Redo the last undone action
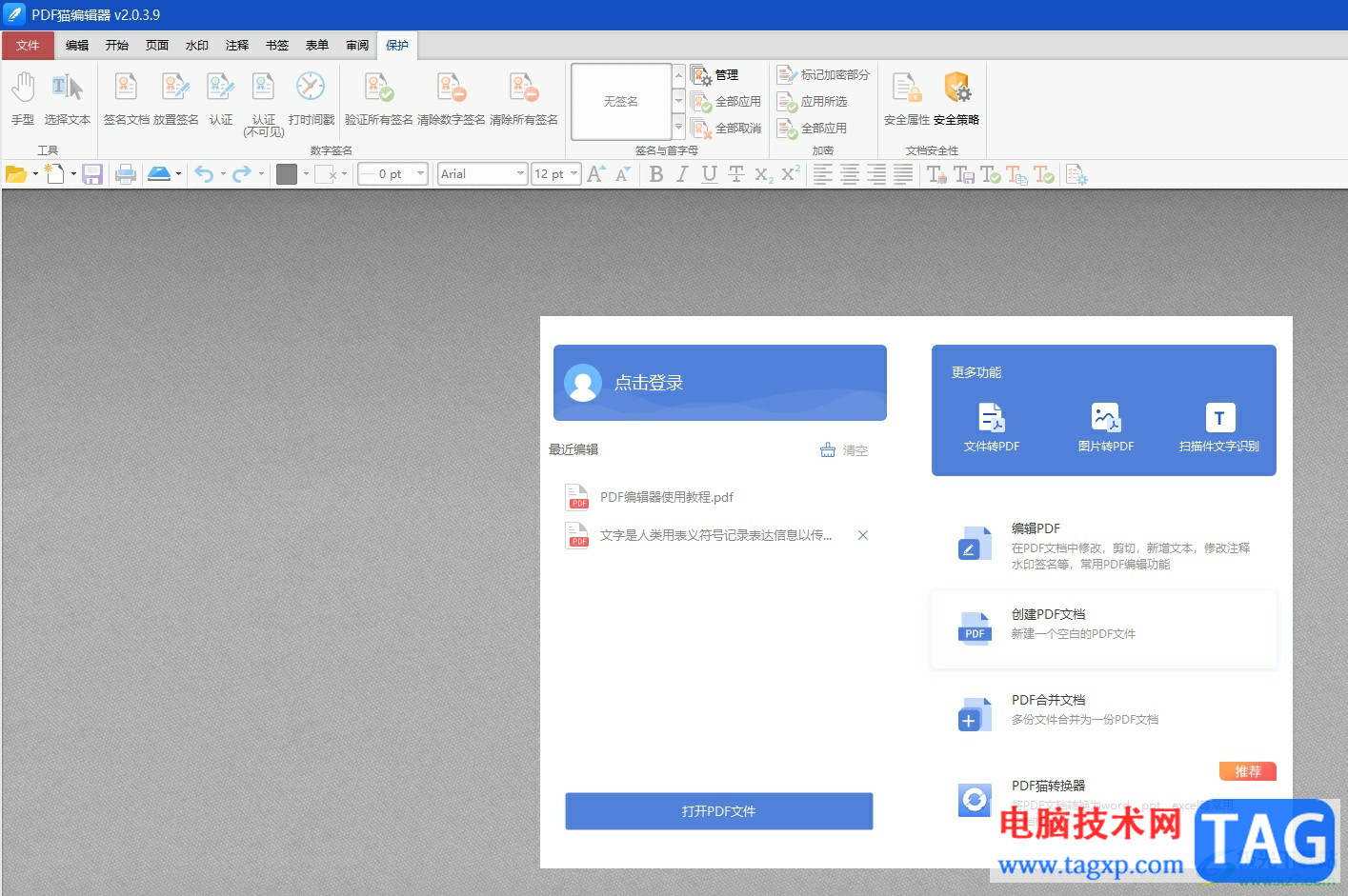 [x=242, y=174]
